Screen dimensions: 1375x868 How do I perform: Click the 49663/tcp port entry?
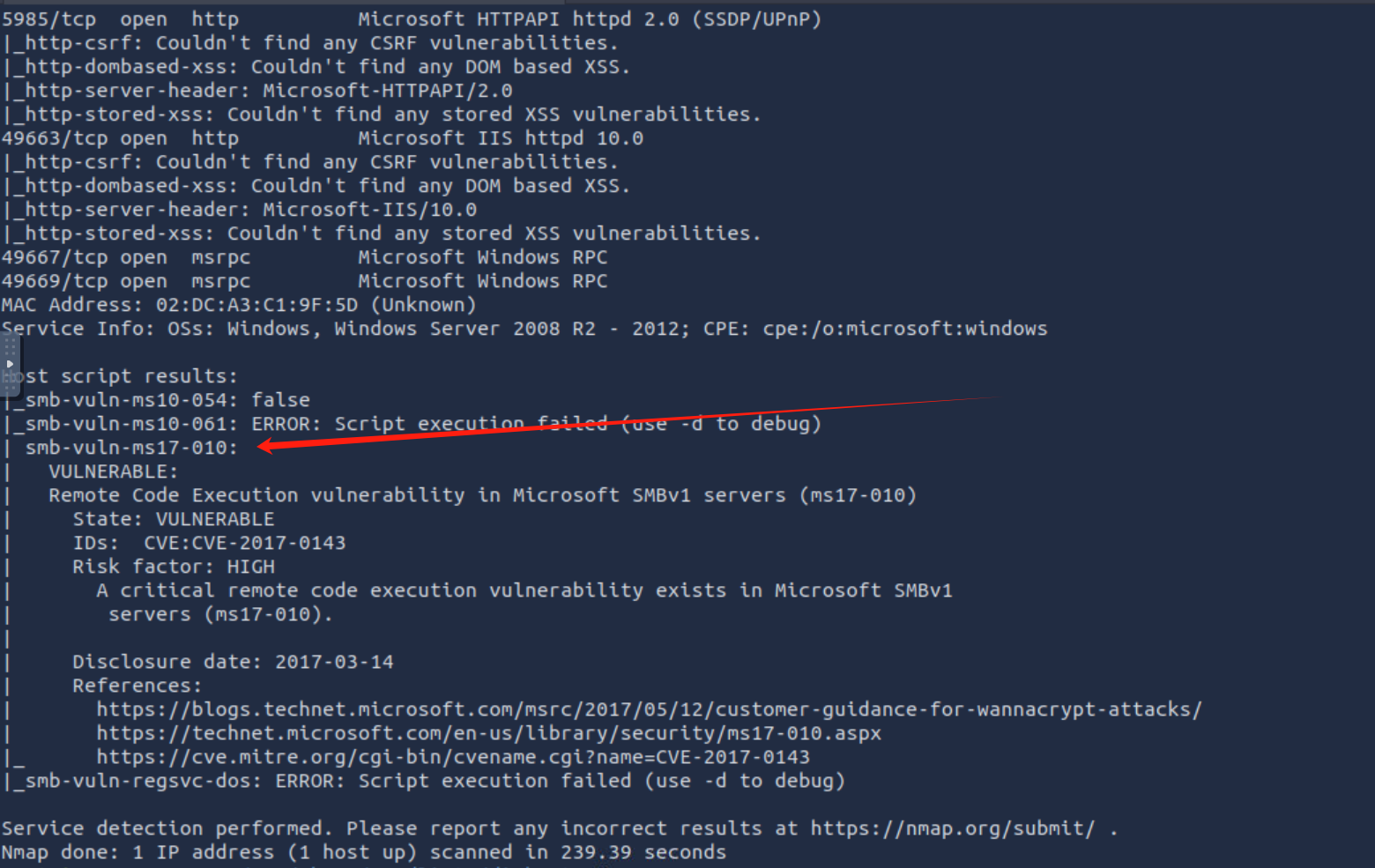click(55, 138)
